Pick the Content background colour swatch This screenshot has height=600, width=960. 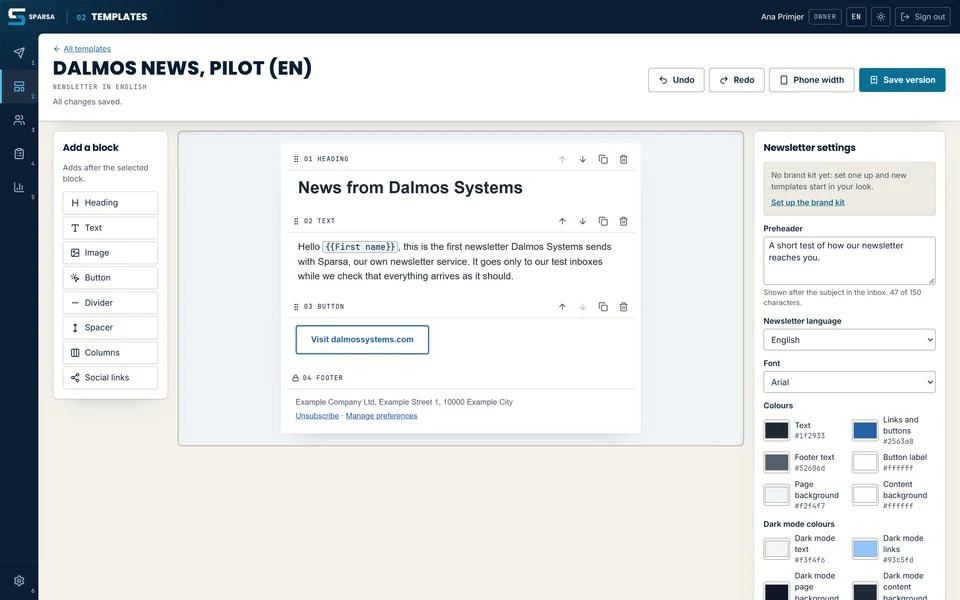point(865,495)
